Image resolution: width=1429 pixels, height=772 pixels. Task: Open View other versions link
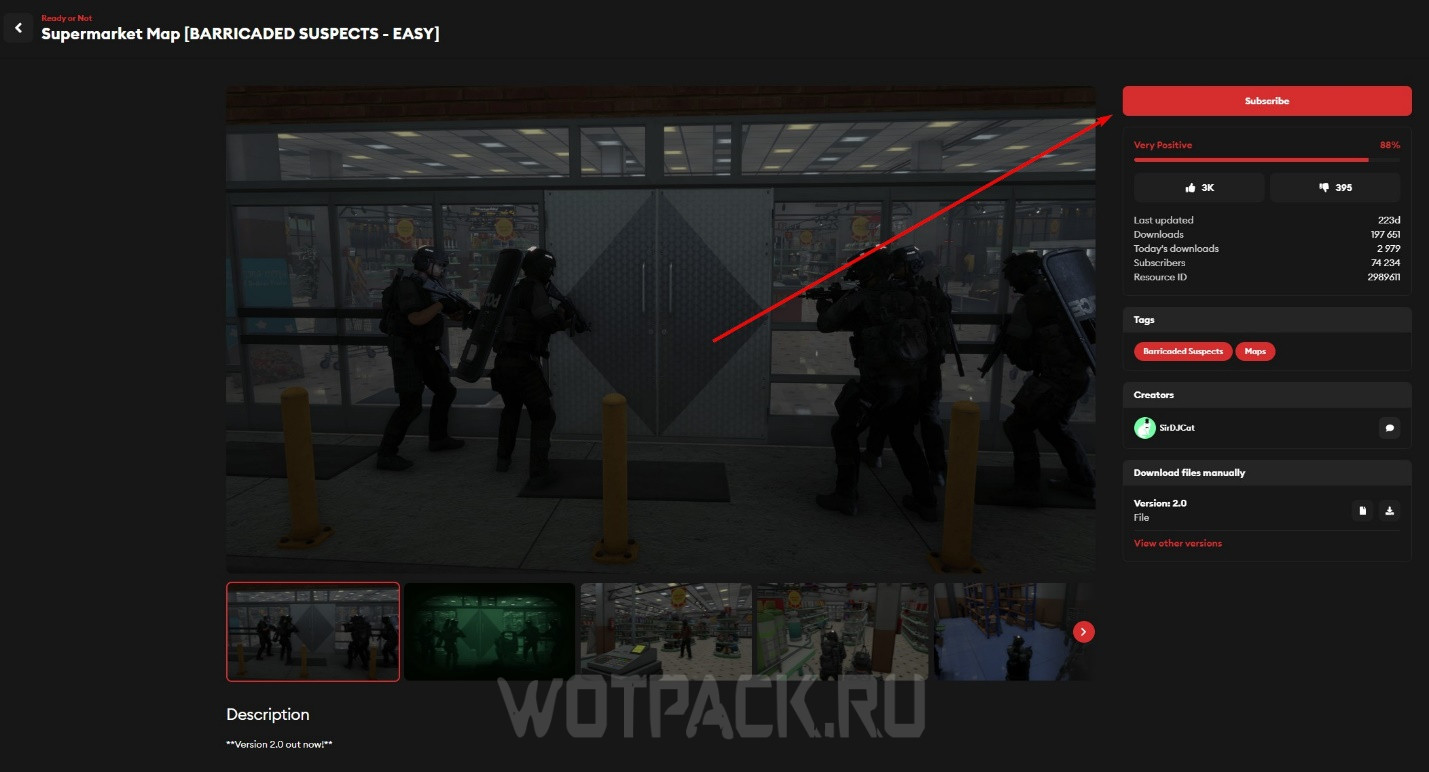pos(1177,543)
